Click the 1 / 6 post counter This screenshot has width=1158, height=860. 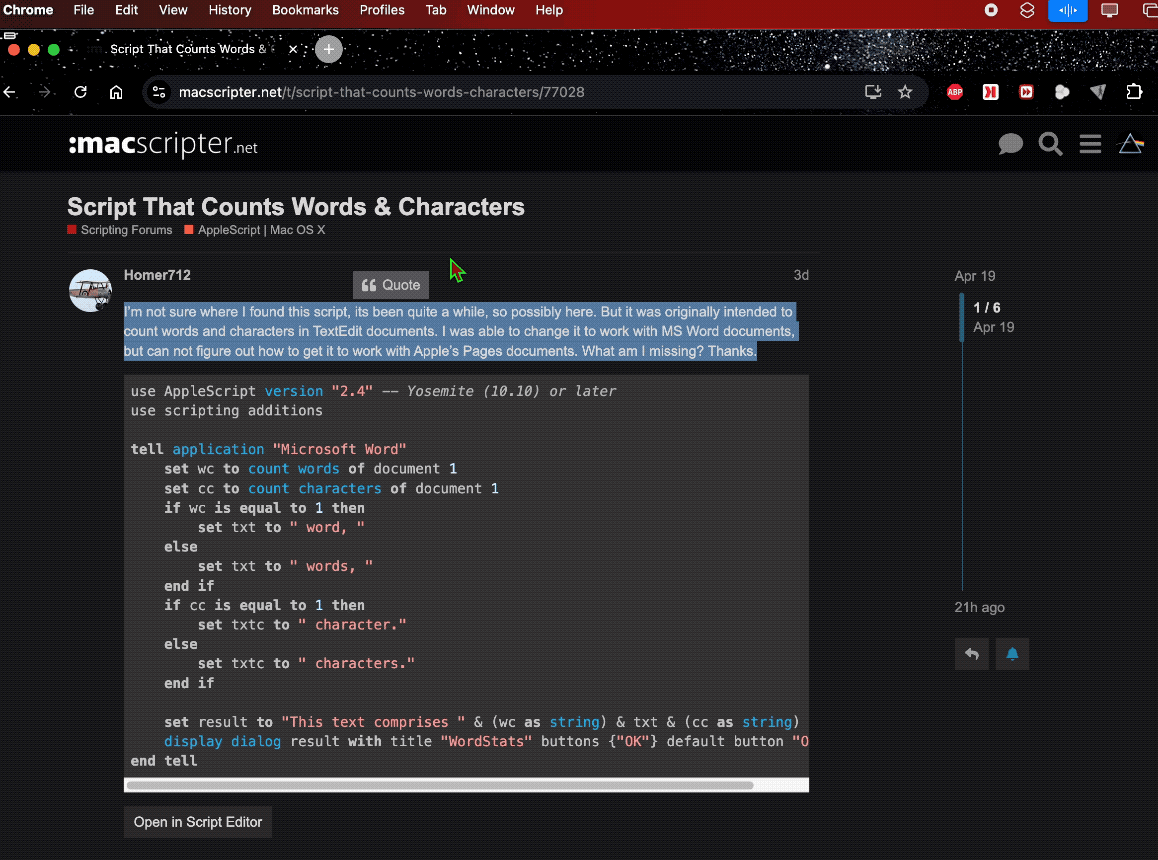pyautogui.click(x=987, y=307)
